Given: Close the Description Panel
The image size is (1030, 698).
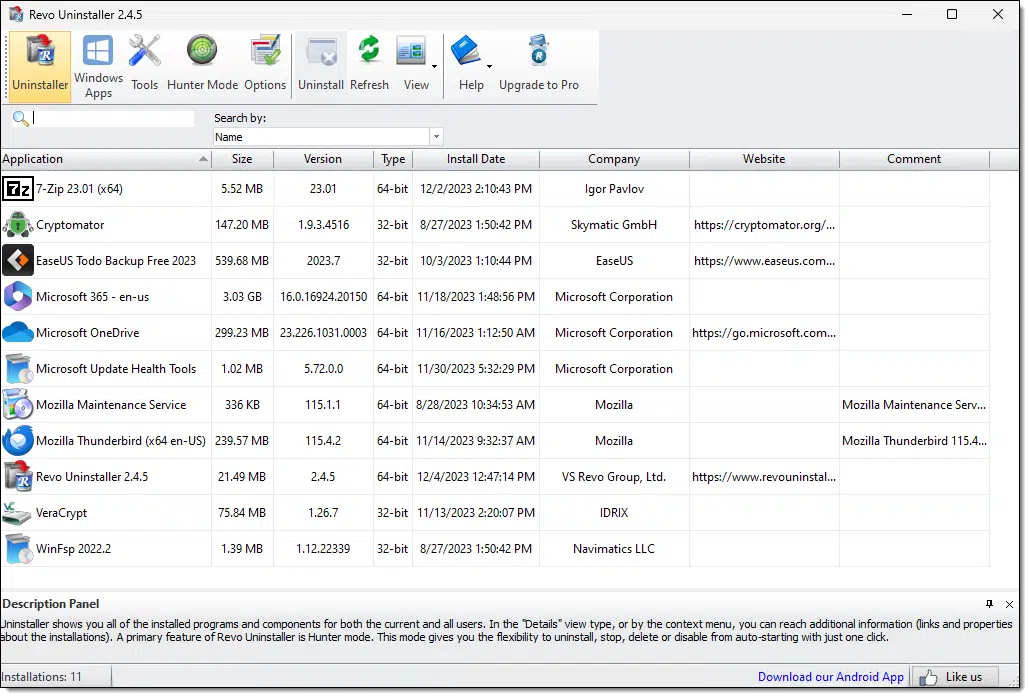Looking at the screenshot, I should (1010, 604).
